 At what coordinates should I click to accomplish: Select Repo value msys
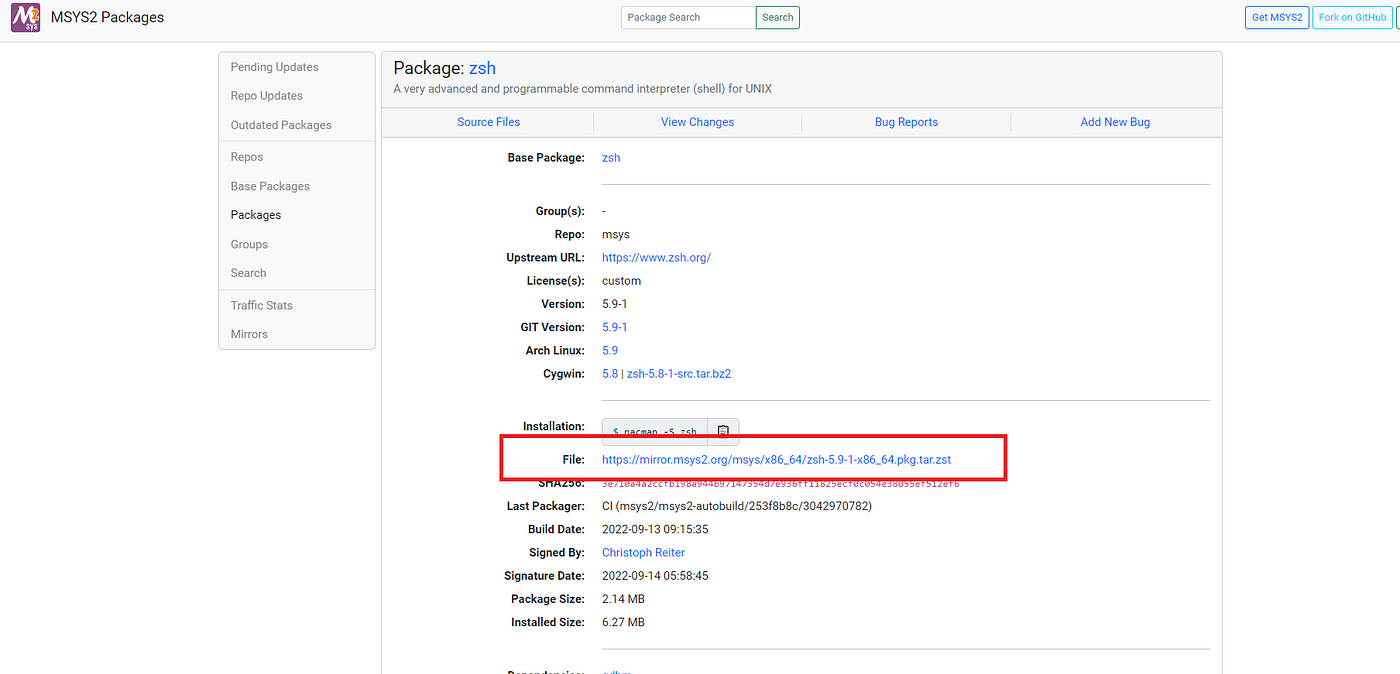point(616,235)
